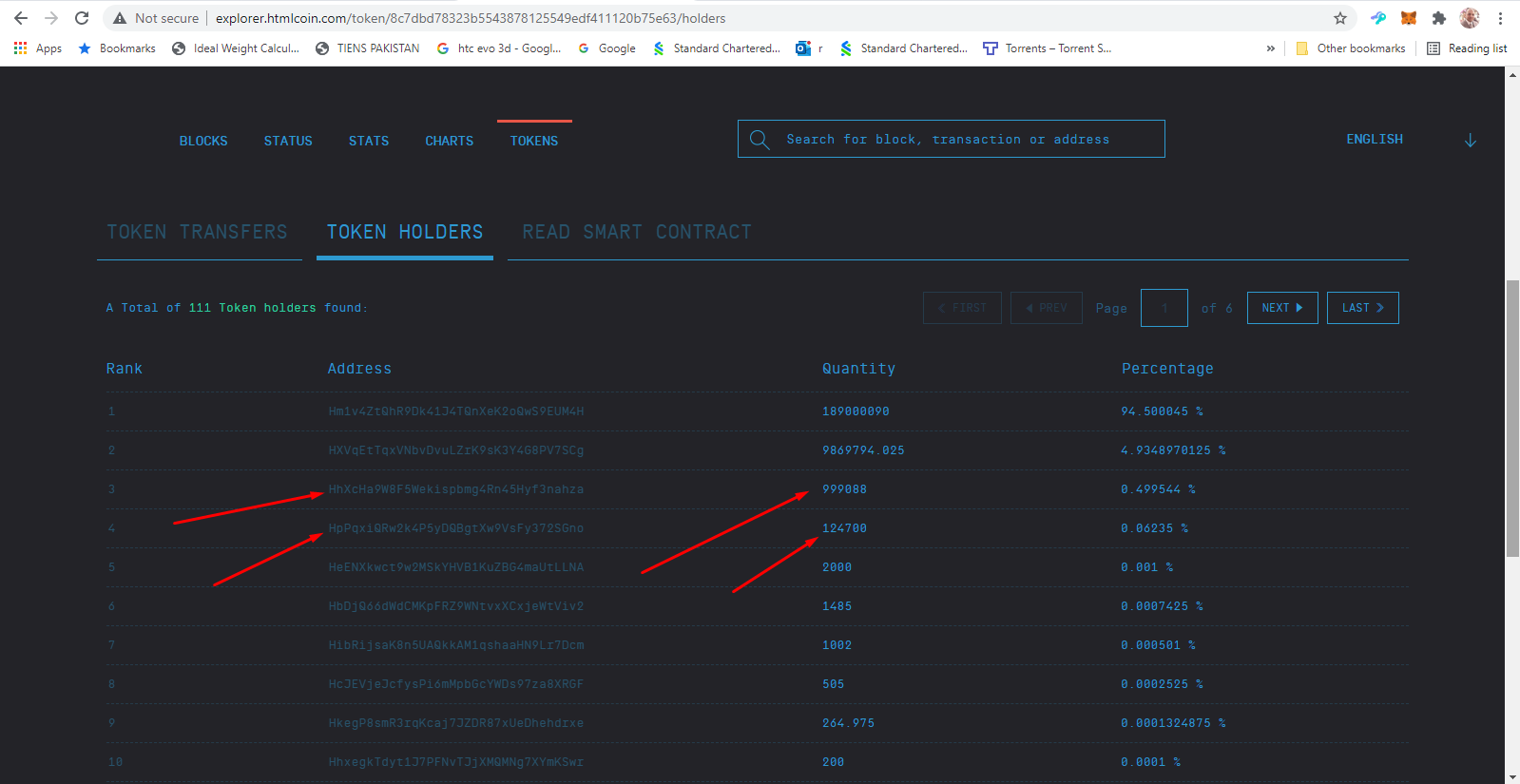
Task: Open address HkegP8smR3rqKcaj7JZDR87xUeDhehdrxe
Action: pyautogui.click(x=456, y=723)
